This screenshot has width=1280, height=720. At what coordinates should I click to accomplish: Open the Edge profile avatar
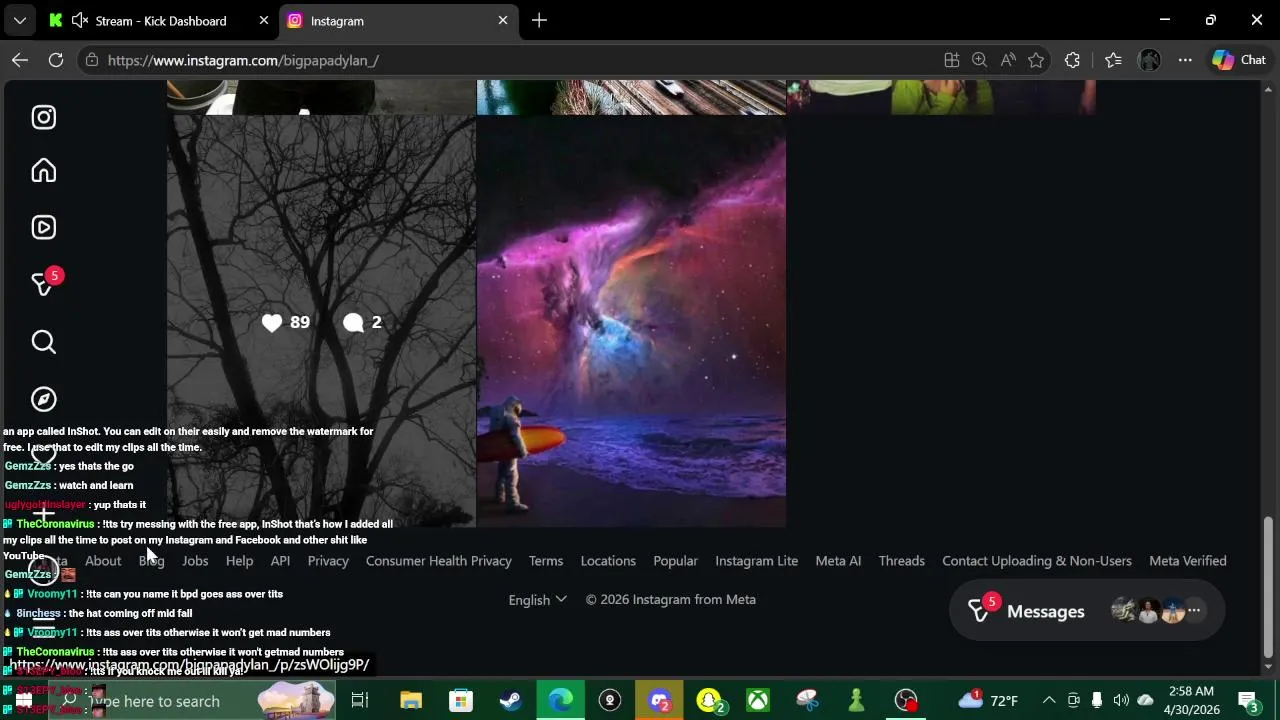tap(1149, 60)
